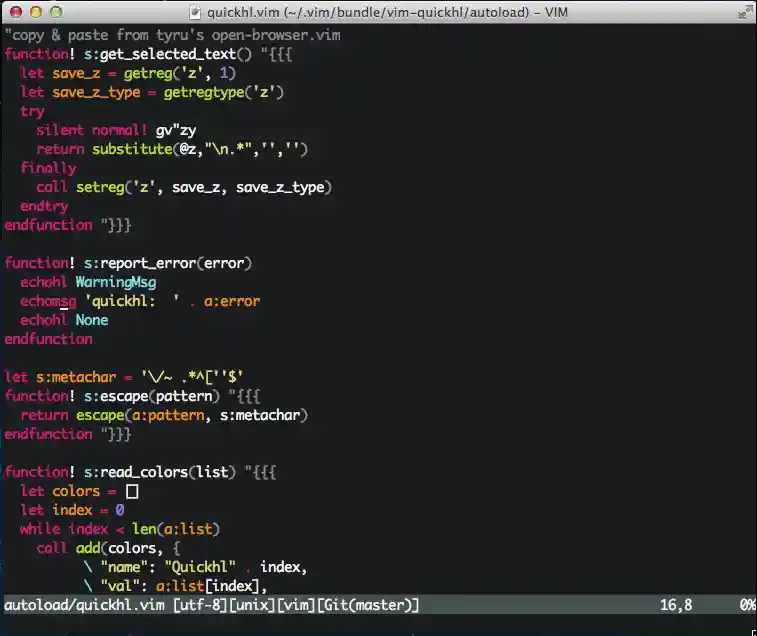The height and width of the screenshot is (636, 757).
Task: Click the getreg('z', 1) call
Action: [x=180, y=73]
